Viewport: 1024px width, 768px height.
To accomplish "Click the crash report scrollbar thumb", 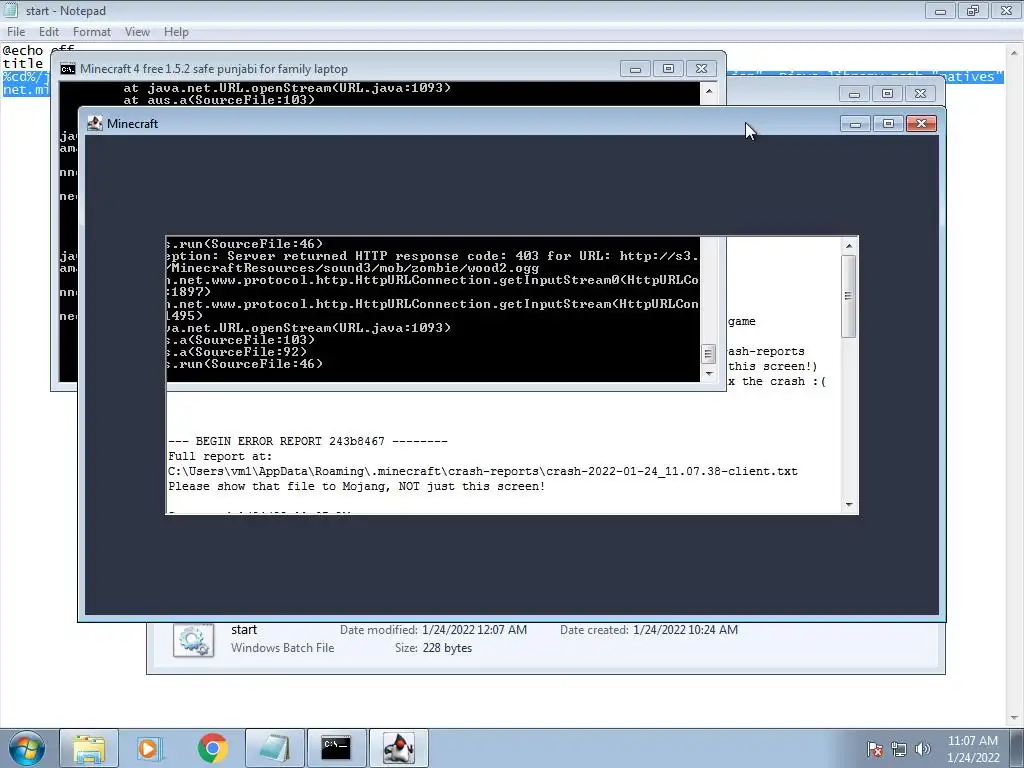I will pyautogui.click(x=848, y=296).
